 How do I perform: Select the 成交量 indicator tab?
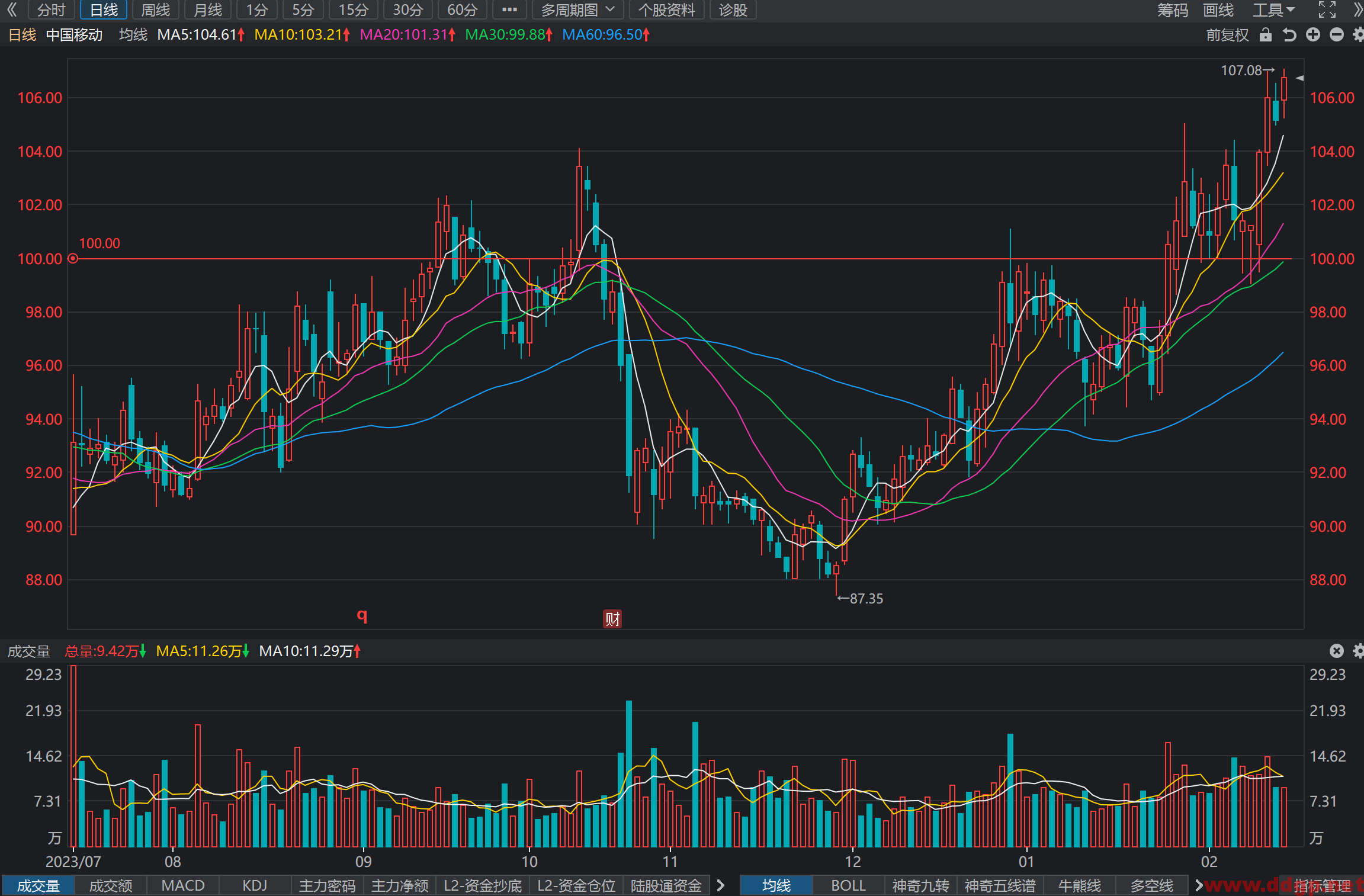click(x=38, y=885)
